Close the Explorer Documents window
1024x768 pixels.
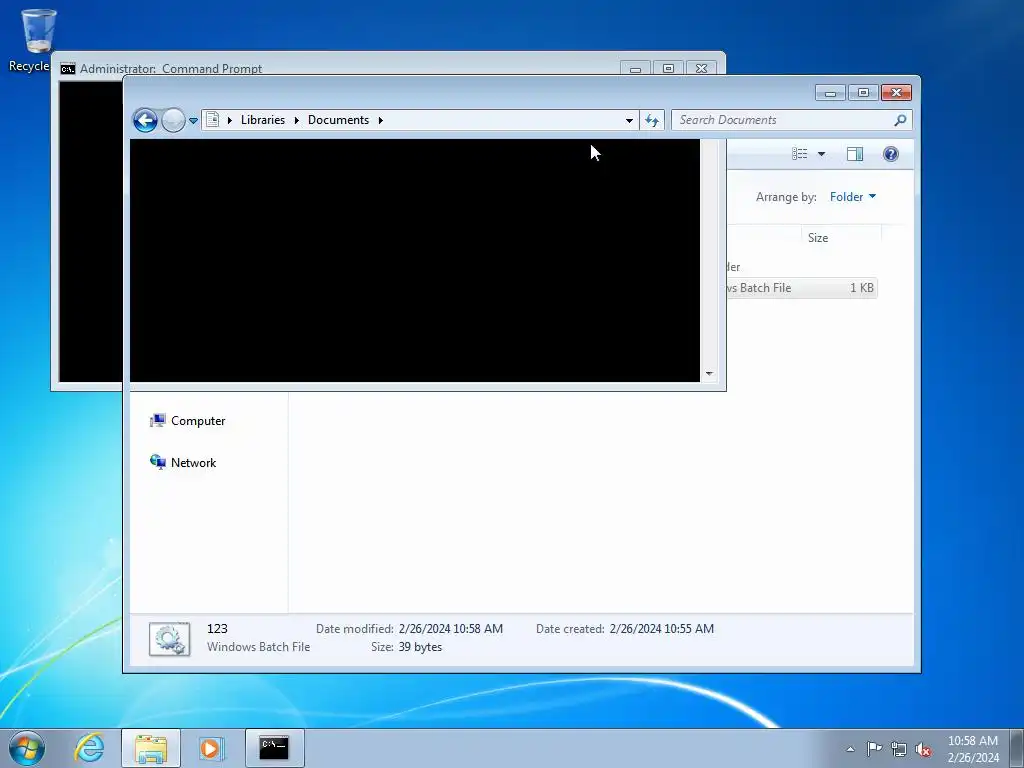(x=896, y=93)
